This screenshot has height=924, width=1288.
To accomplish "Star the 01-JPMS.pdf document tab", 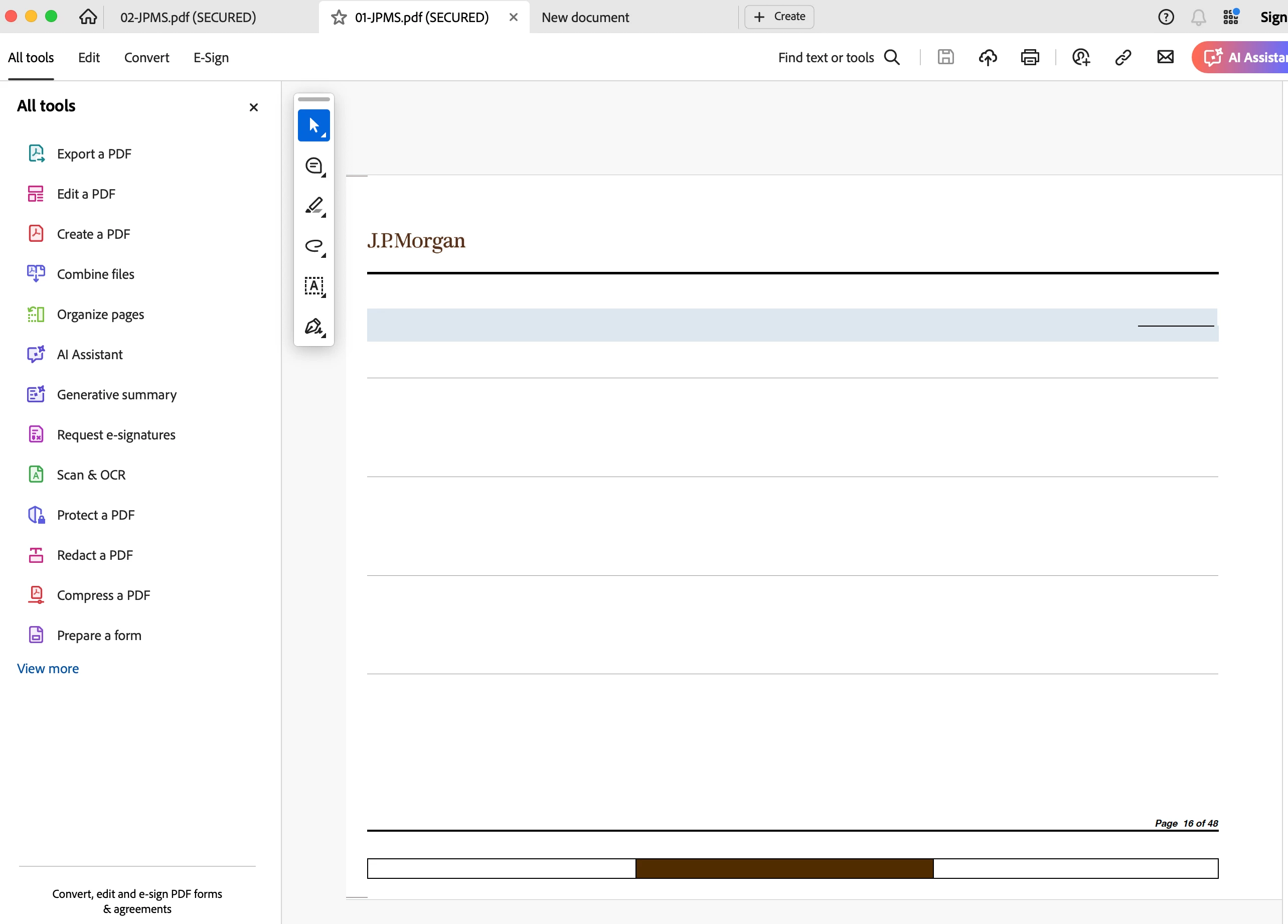I will (x=339, y=17).
